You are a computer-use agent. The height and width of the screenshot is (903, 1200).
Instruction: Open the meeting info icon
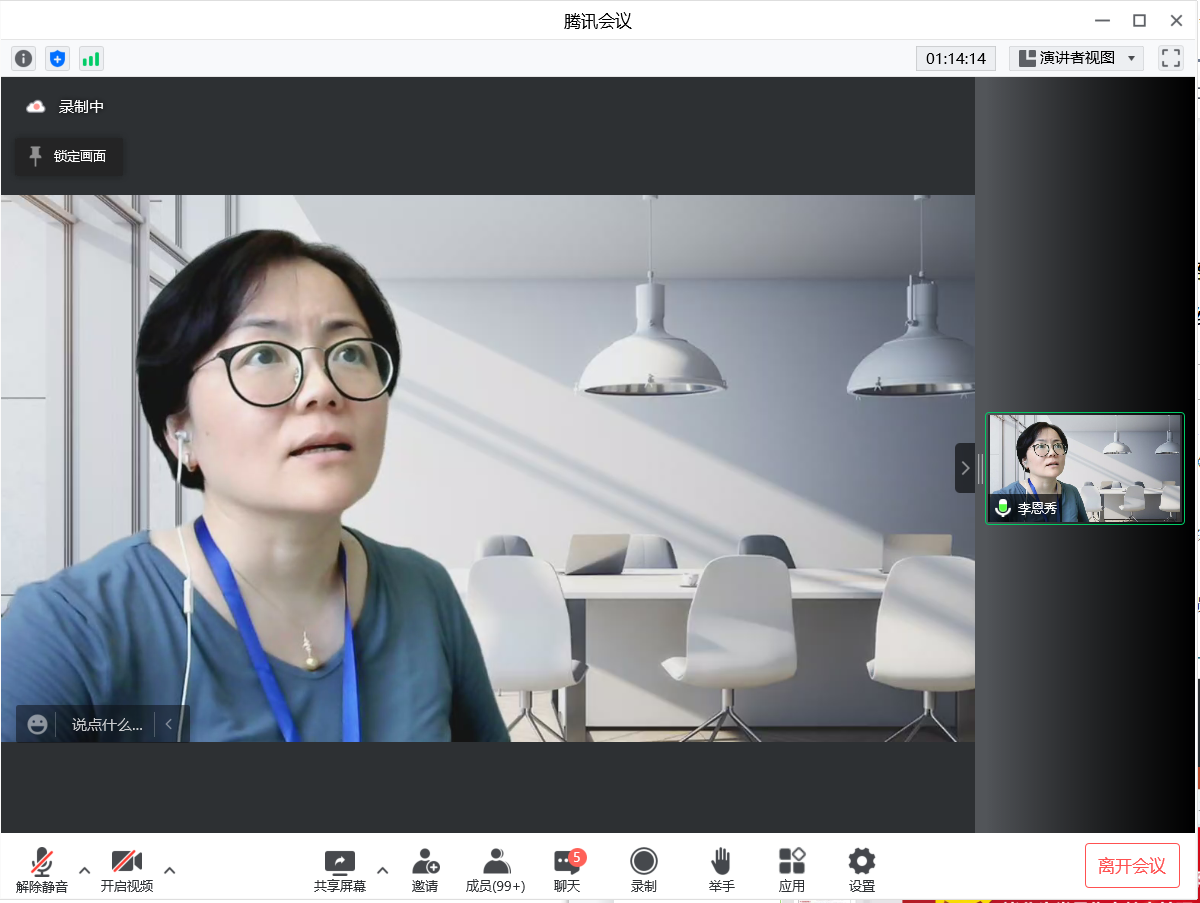[x=23, y=59]
